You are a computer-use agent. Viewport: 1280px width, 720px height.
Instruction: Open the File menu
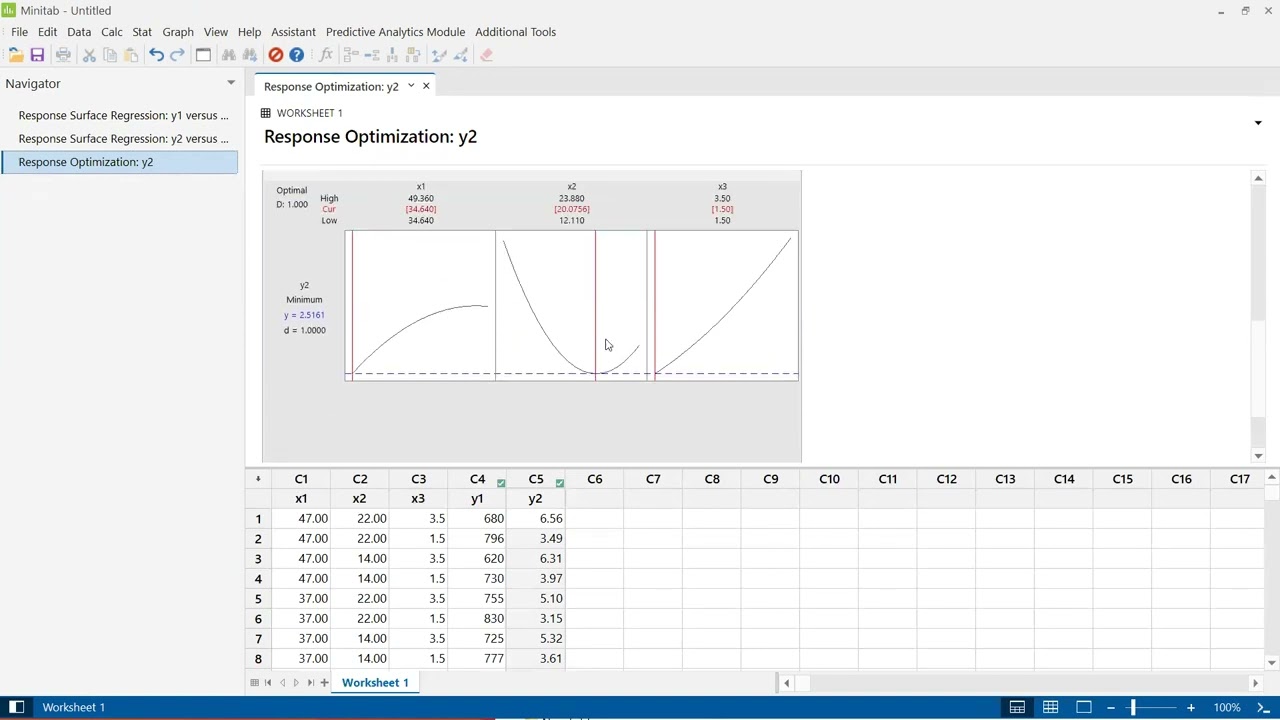tap(19, 32)
